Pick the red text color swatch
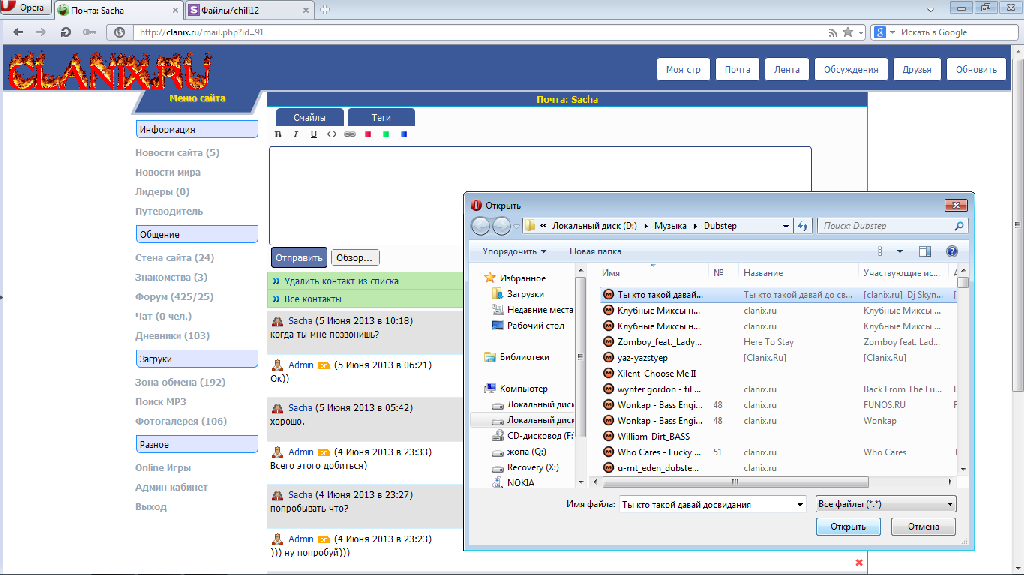 (x=368, y=134)
